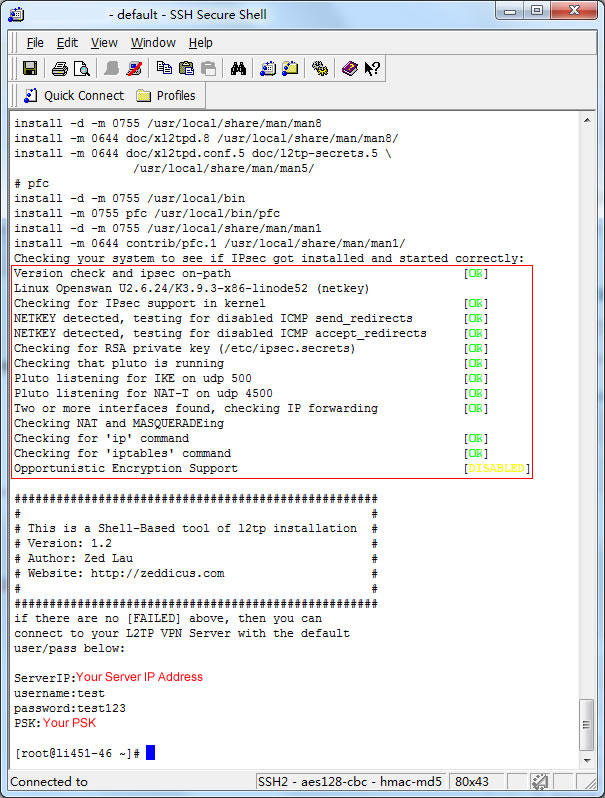Click the Copy toolbar icon
605x798 pixels.
point(164,68)
